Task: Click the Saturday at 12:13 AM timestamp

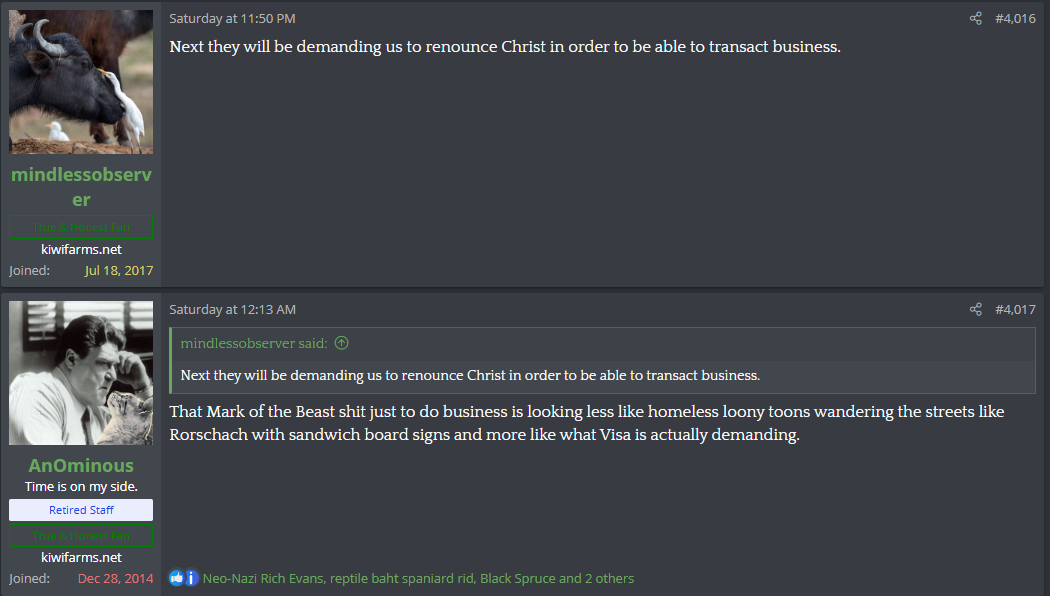Action: click(232, 310)
